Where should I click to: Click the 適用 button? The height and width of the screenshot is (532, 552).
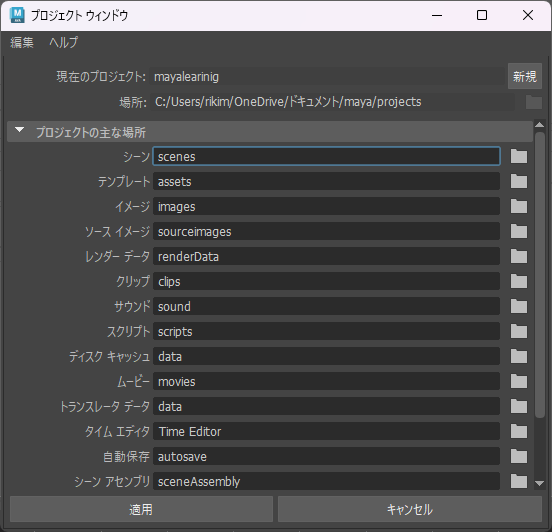pos(141,509)
